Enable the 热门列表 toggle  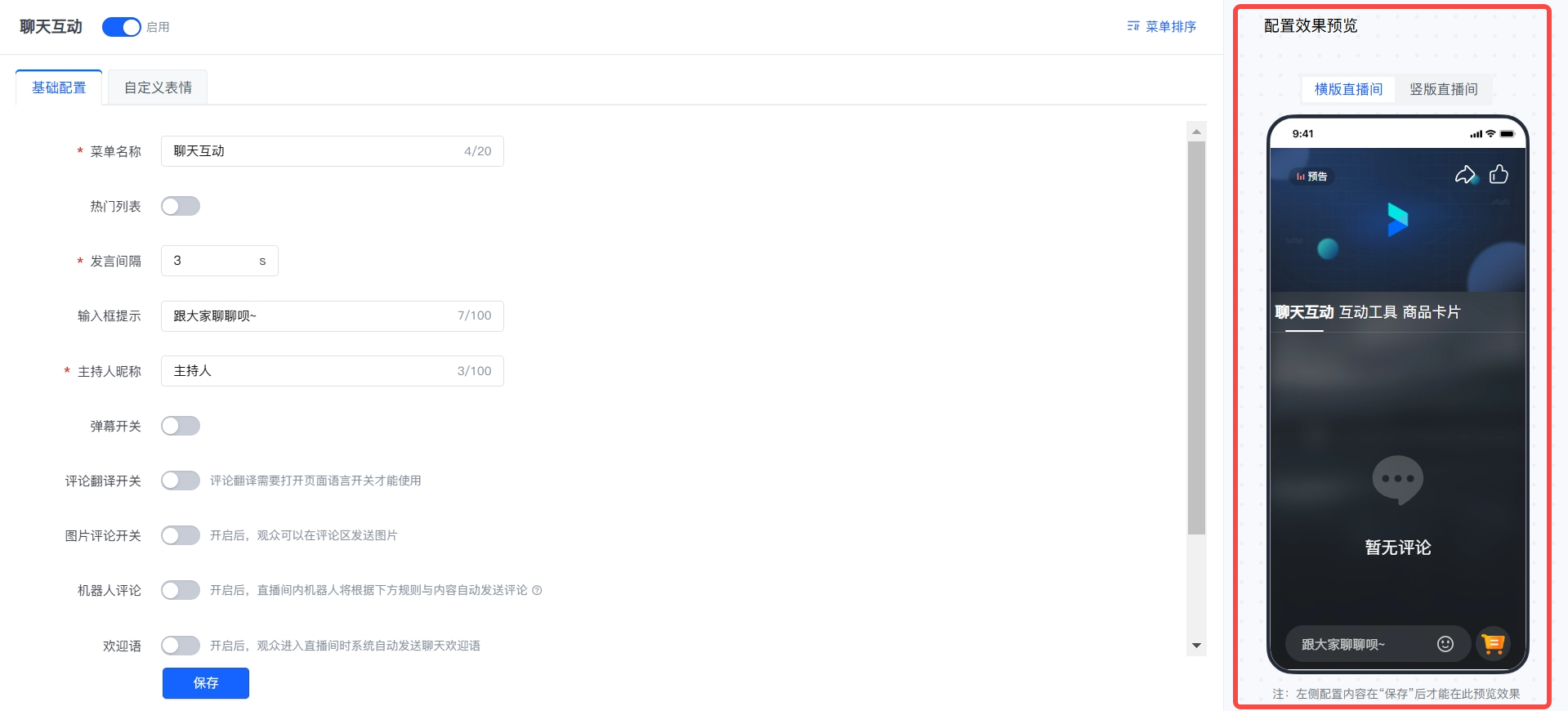coord(181,206)
